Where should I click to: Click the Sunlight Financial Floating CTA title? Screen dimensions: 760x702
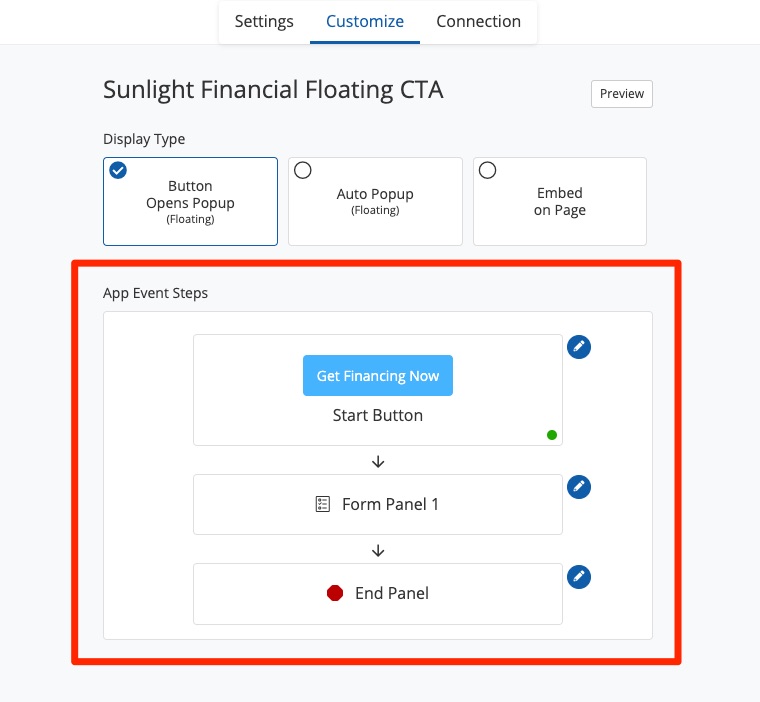coord(273,90)
